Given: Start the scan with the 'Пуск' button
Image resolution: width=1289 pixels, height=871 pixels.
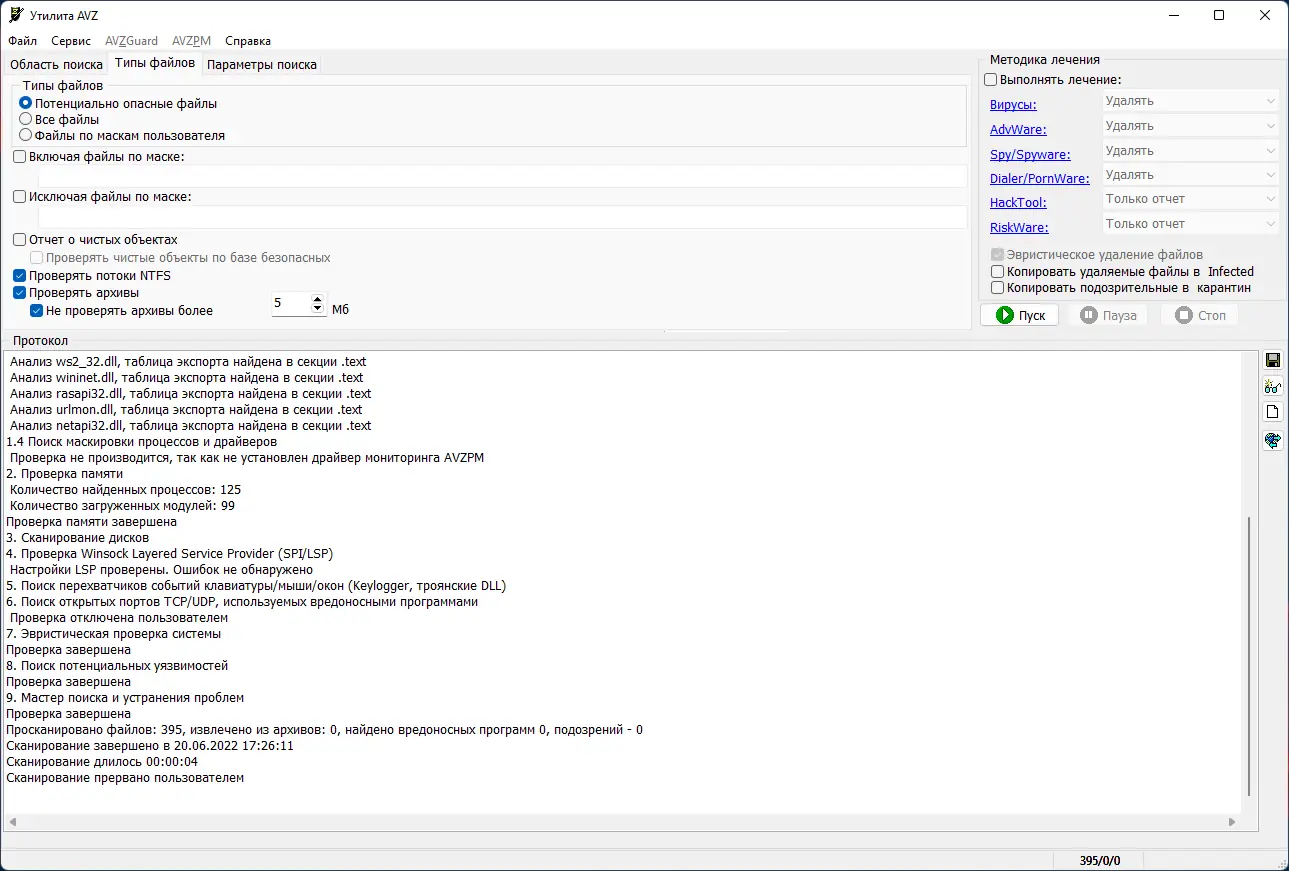Looking at the screenshot, I should click(x=1020, y=315).
